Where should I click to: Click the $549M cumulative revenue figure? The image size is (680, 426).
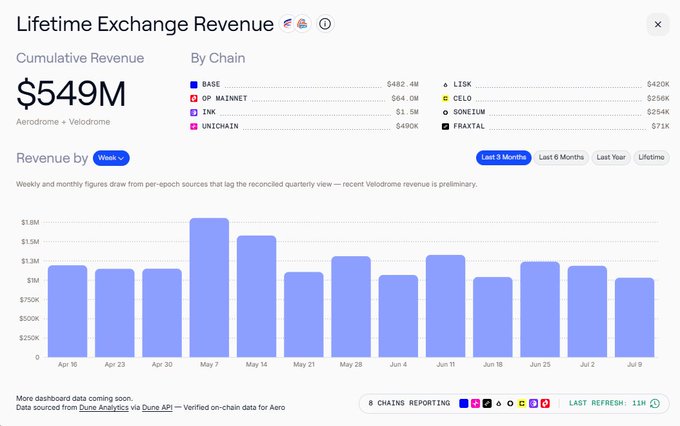[71, 94]
